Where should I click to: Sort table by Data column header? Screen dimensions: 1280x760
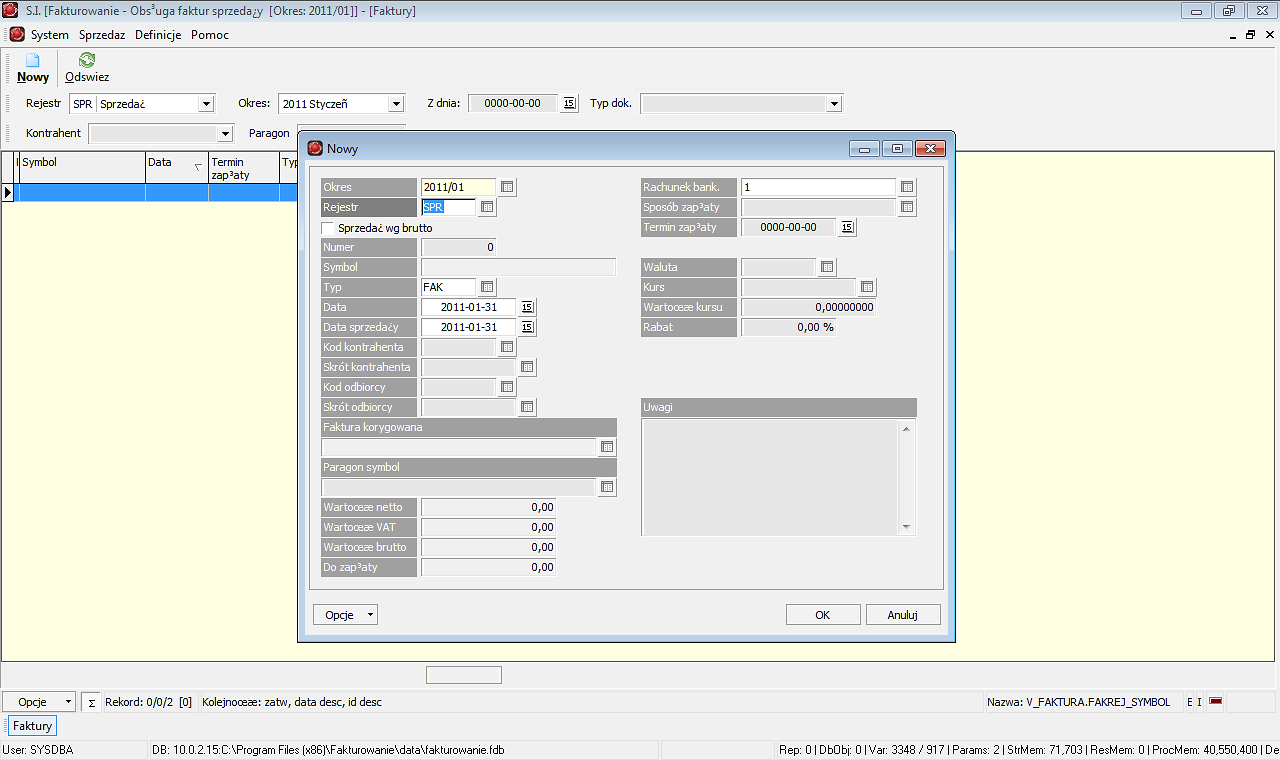click(x=177, y=167)
